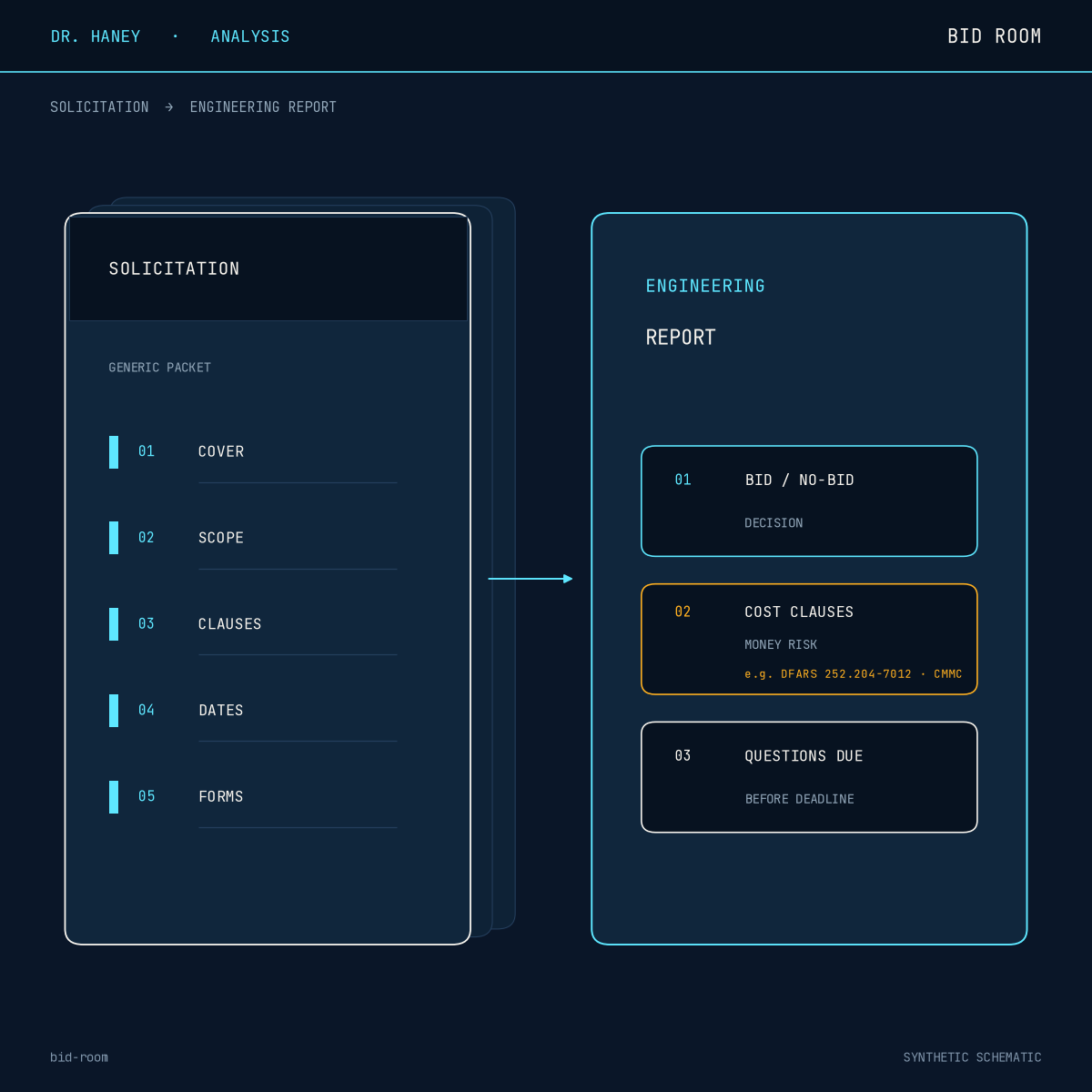Open the "COVER" packet section row
This screenshot has height=1092, width=1092.
point(253,452)
